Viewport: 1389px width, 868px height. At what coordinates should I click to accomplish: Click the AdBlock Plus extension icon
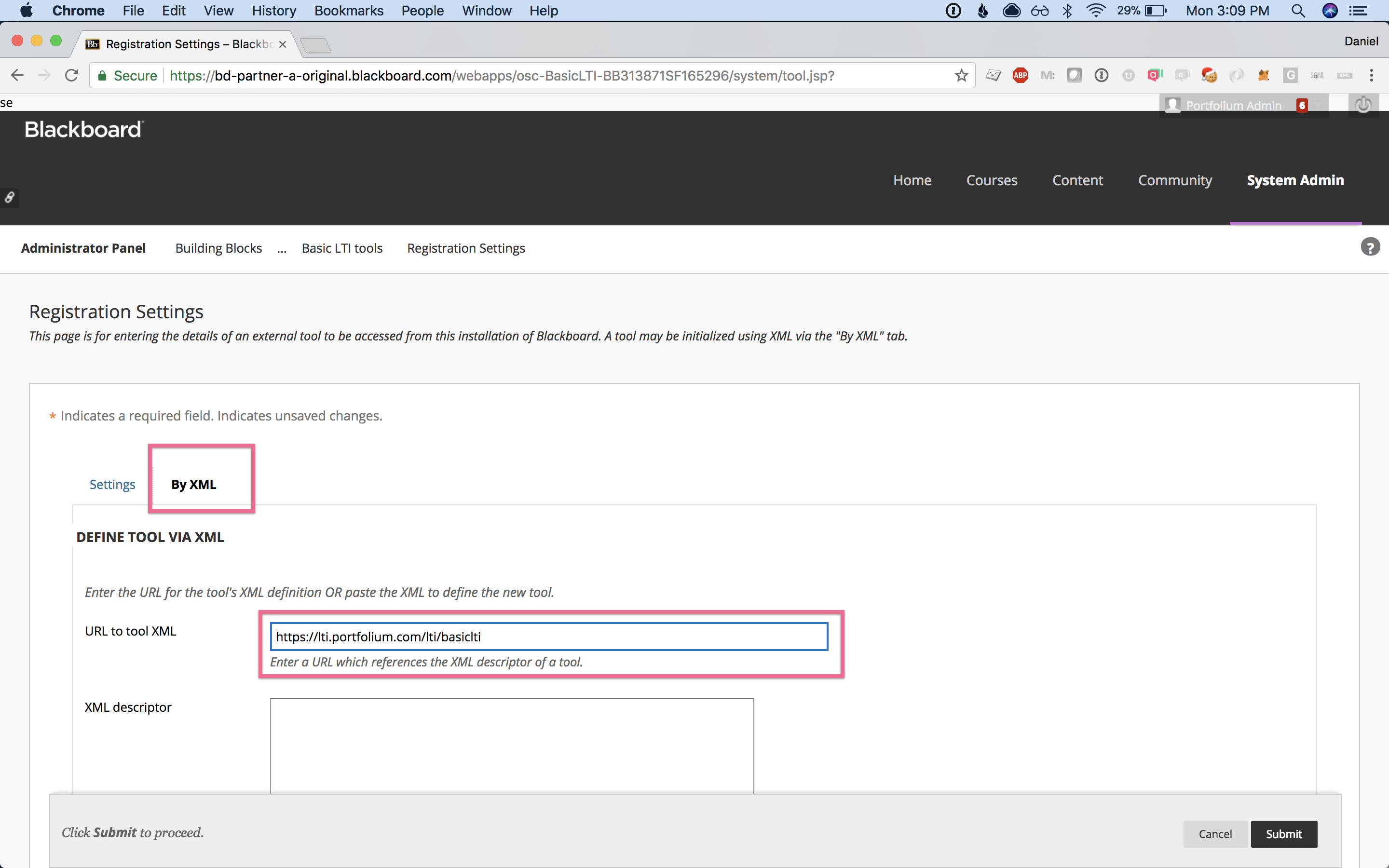tap(1020, 75)
